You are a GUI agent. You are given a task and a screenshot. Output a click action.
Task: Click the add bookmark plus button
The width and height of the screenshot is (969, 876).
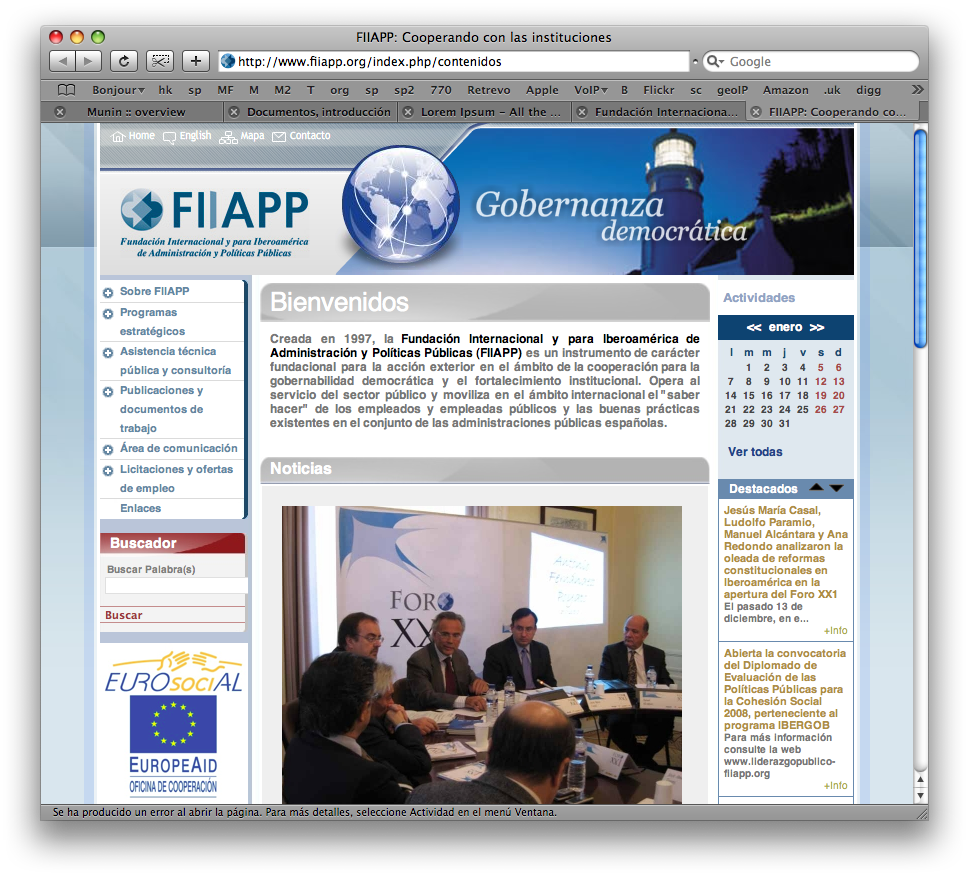[x=195, y=61]
